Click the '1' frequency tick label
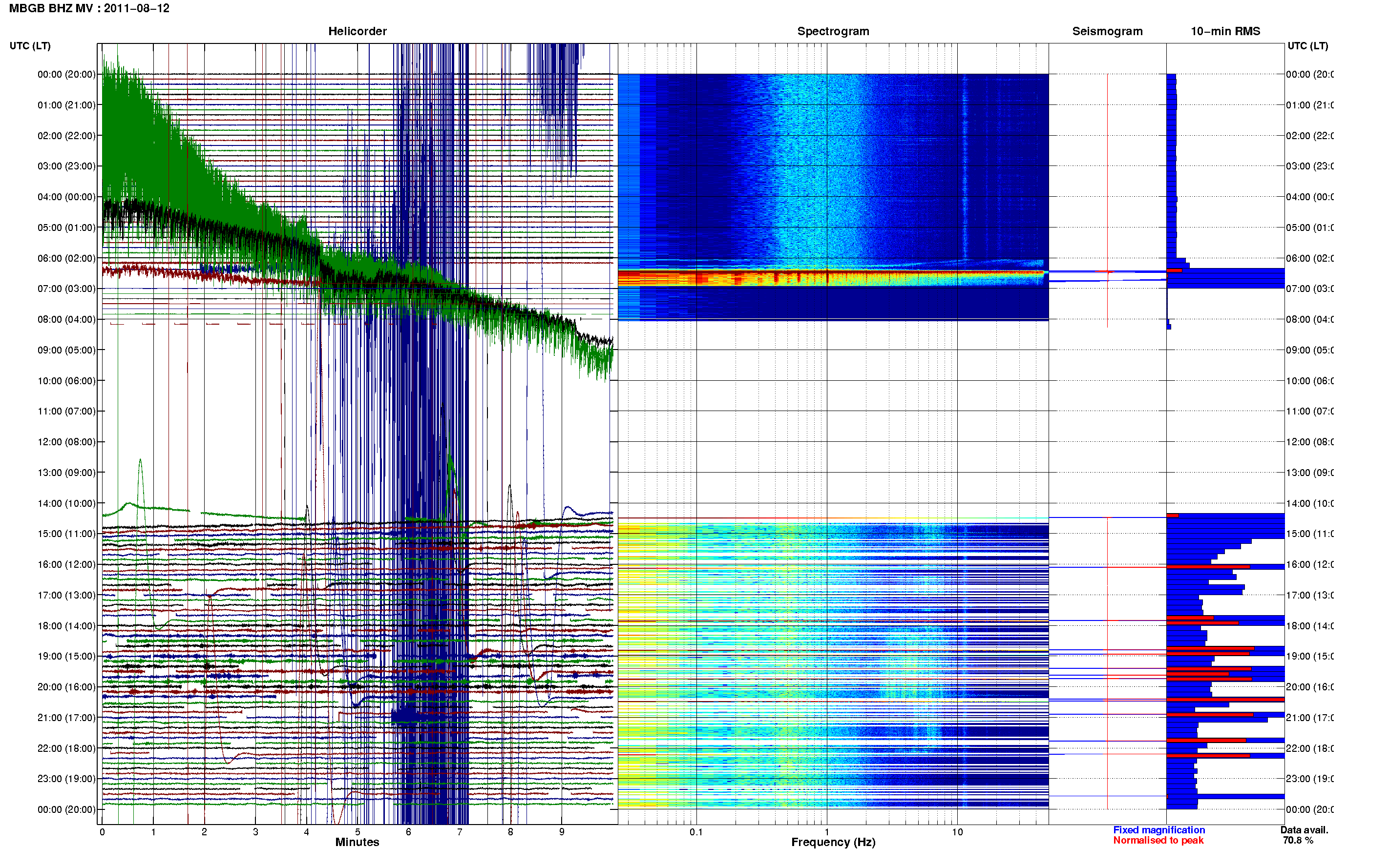Screen dimensions: 1389x868 [x=827, y=832]
